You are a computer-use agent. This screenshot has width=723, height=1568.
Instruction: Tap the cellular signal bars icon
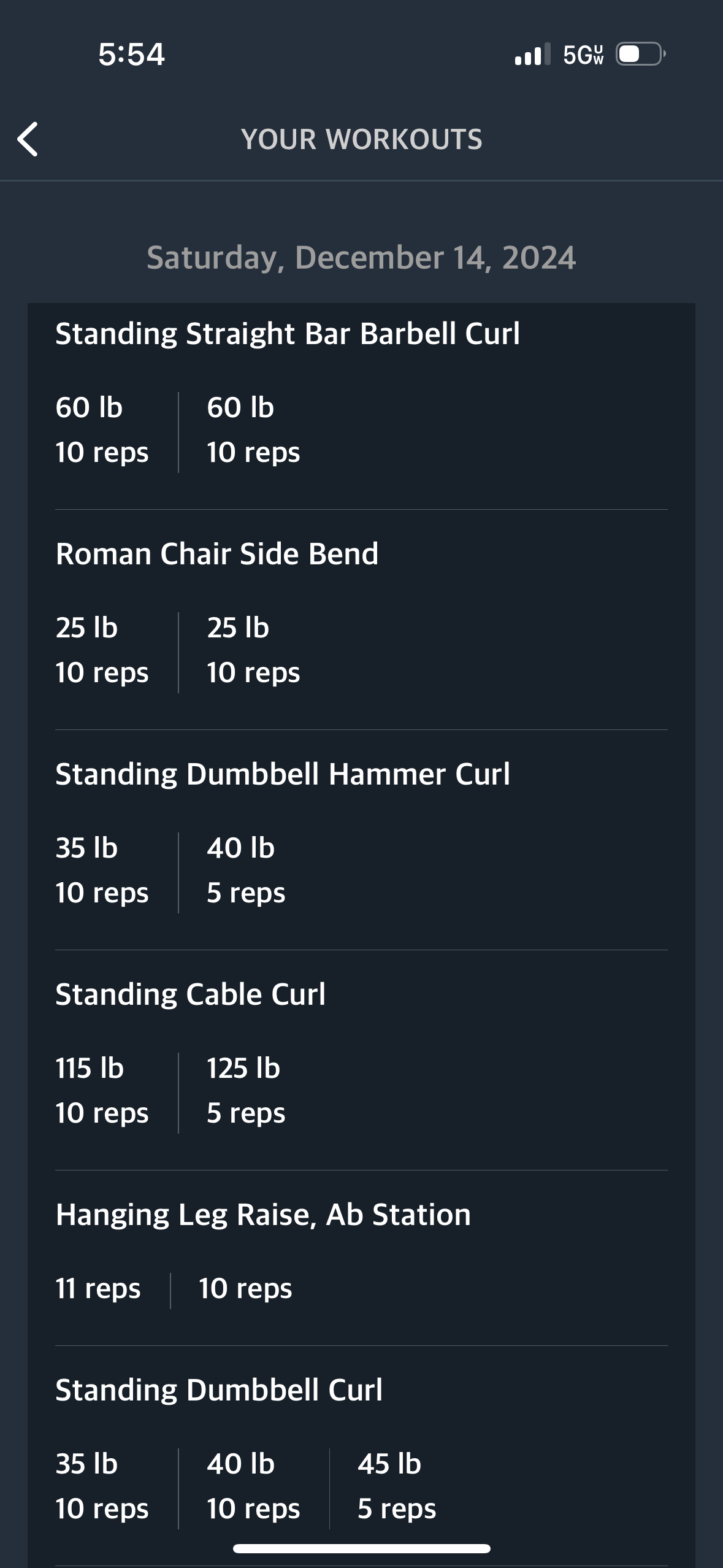[x=532, y=54]
